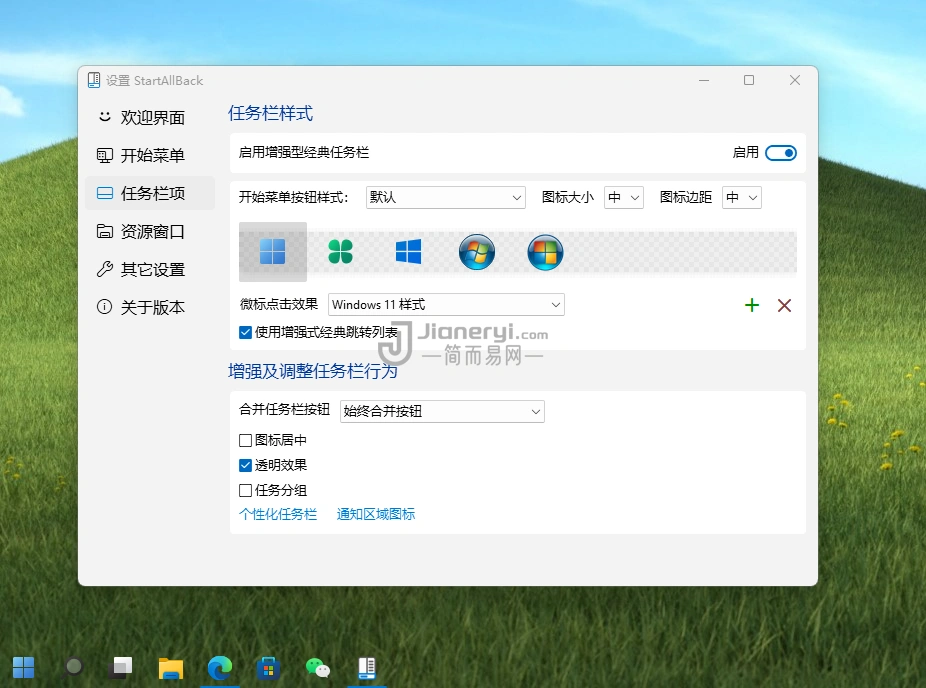
Task: Open the 欢迎界面 sidebar page
Action: [x=150, y=118]
